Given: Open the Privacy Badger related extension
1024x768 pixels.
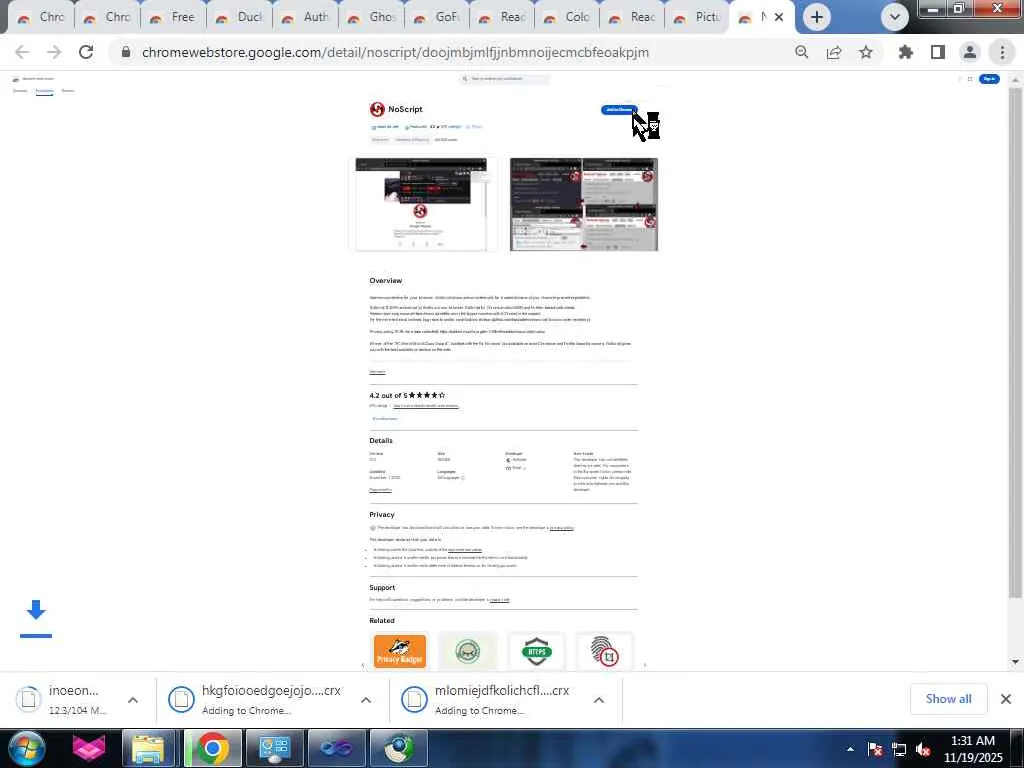Looking at the screenshot, I should point(400,651).
